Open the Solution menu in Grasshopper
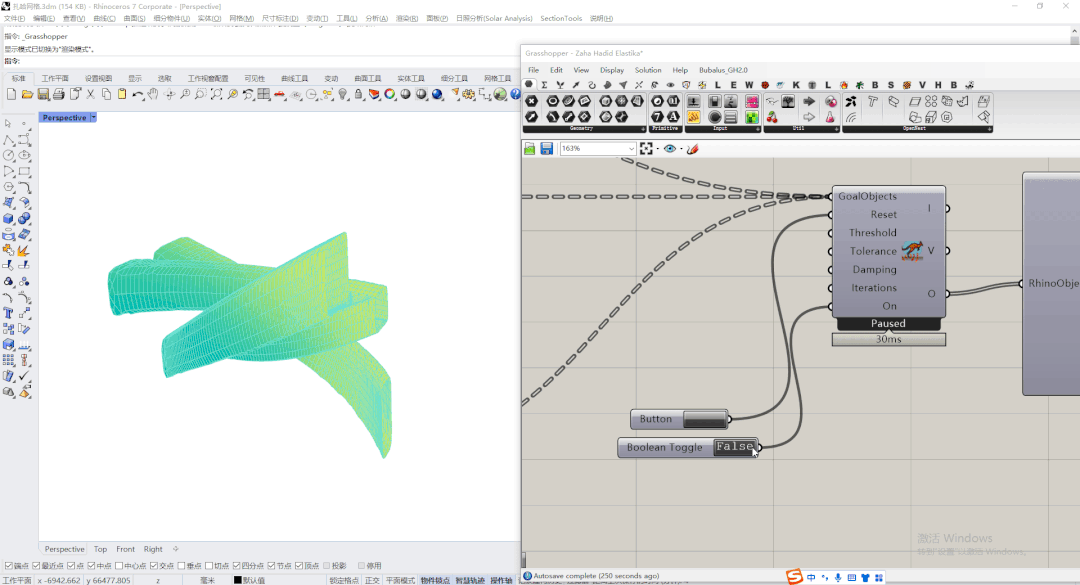Viewport: 1080px width, 585px height. [648, 70]
